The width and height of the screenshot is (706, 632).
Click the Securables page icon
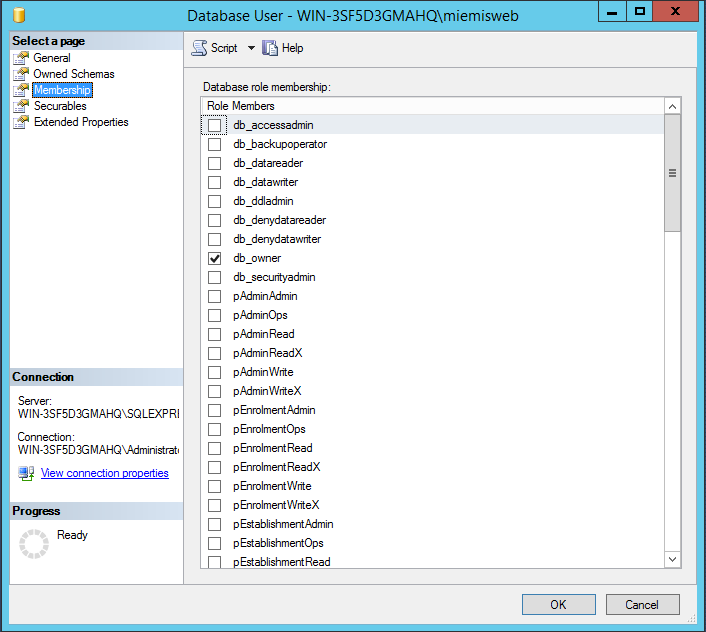21,106
